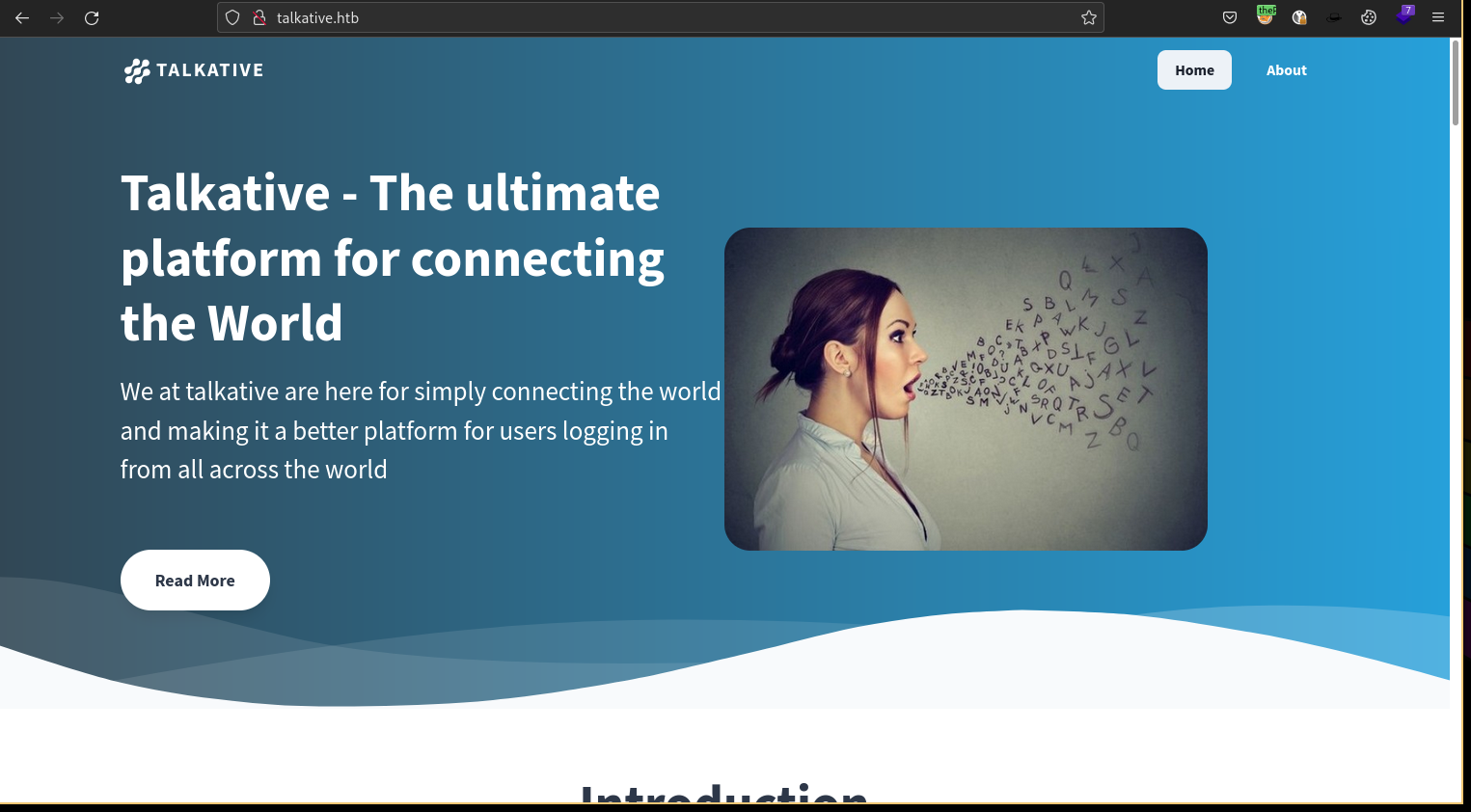This screenshot has height=812, width=1471.
Task: Click the globe with padlock extension icon
Action: (1299, 17)
